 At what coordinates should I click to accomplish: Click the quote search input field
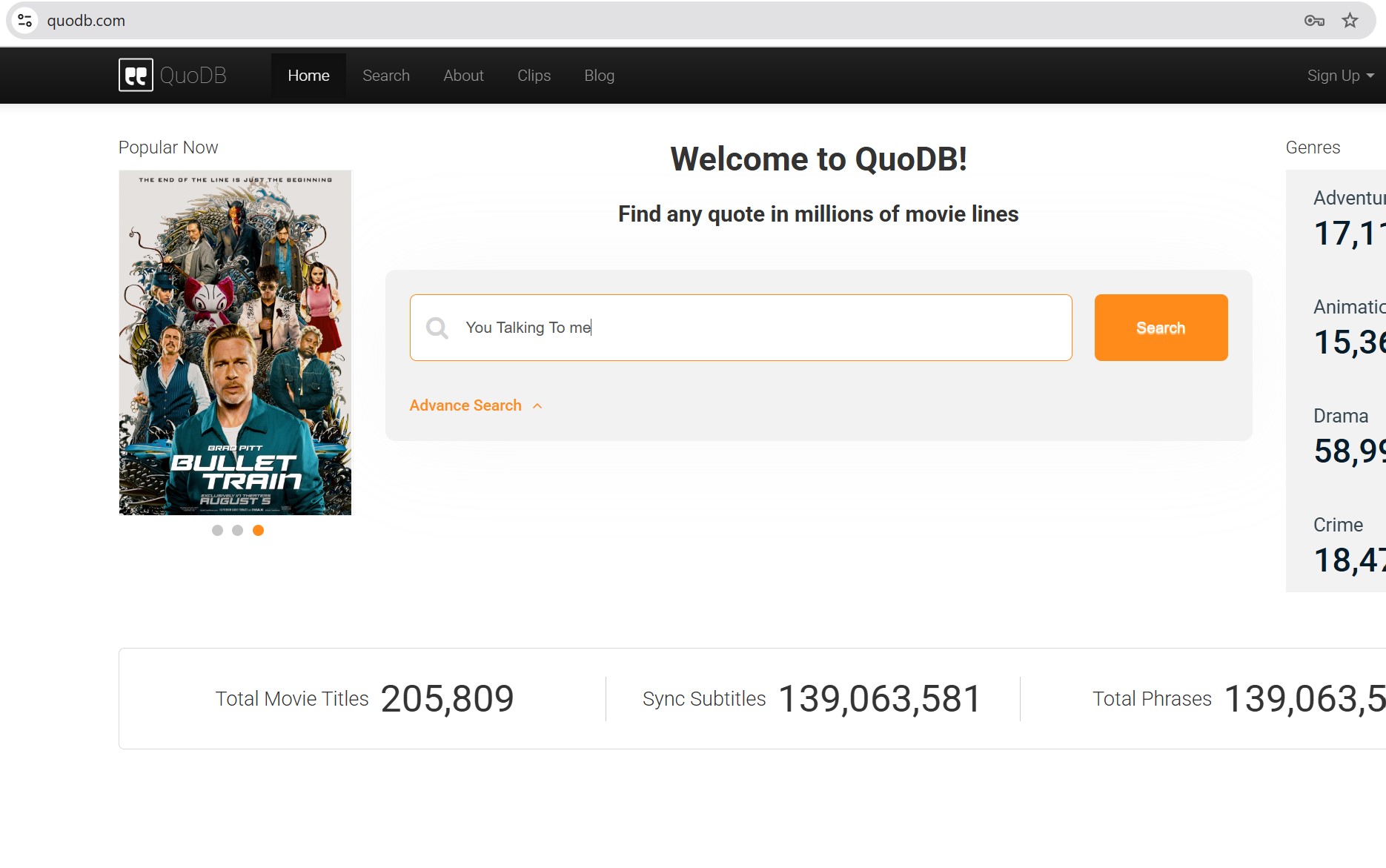tap(741, 328)
